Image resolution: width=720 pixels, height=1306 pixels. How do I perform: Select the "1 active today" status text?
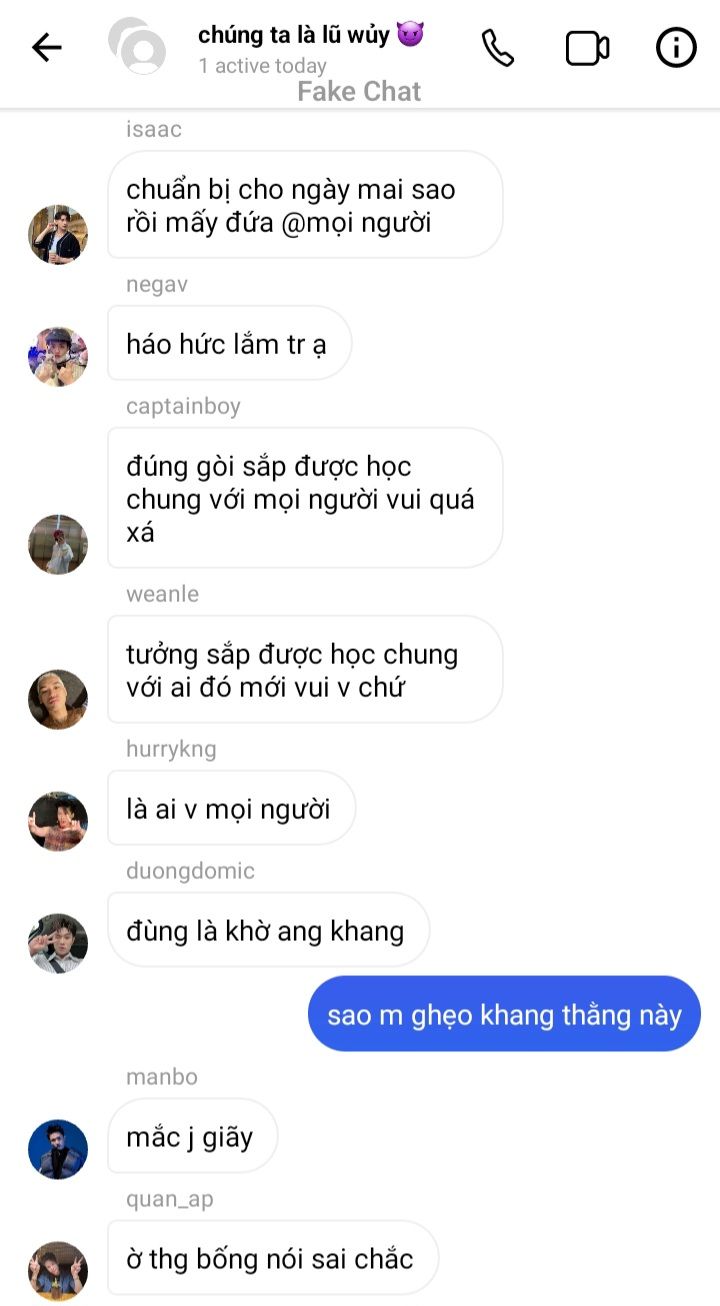(x=262, y=66)
